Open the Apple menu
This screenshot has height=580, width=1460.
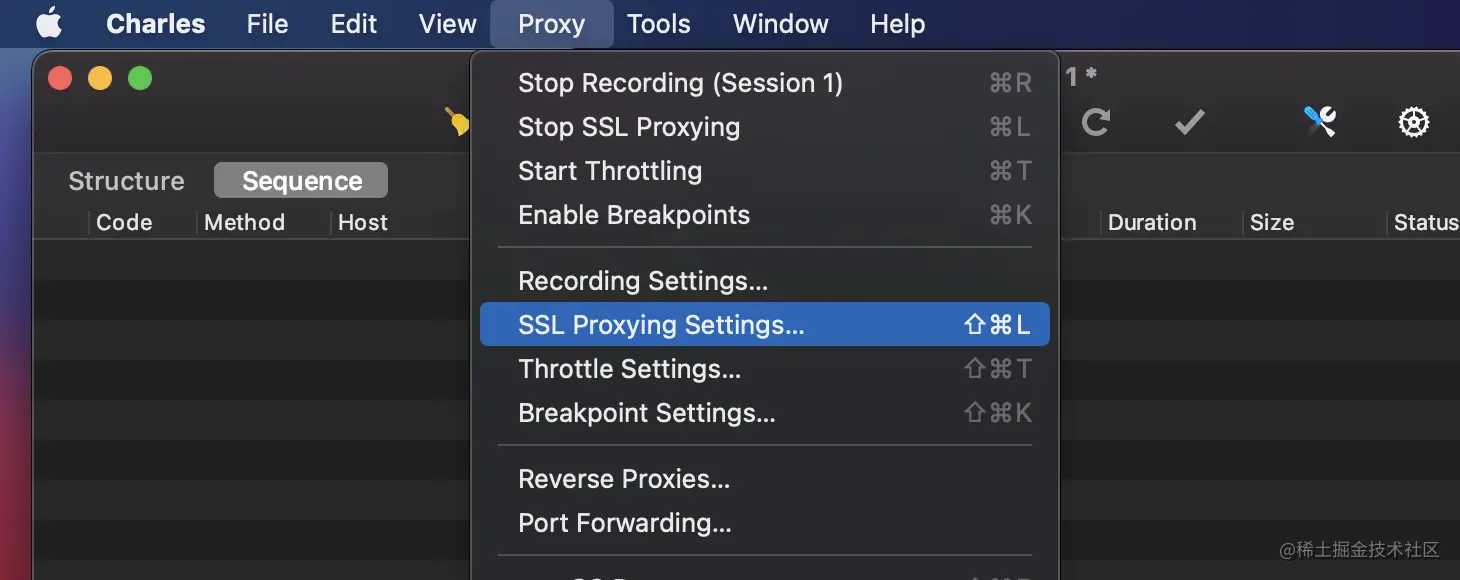(49, 24)
